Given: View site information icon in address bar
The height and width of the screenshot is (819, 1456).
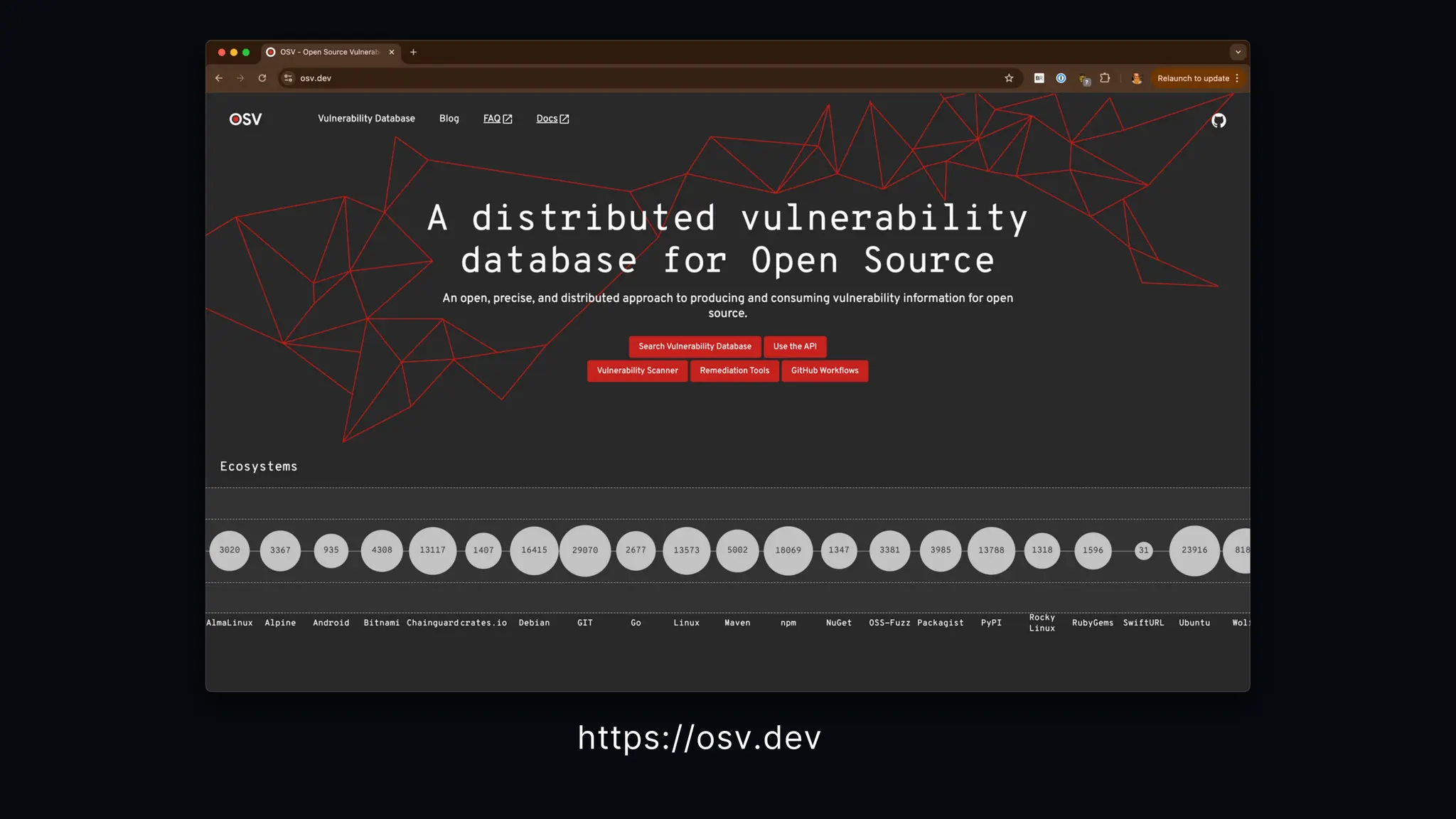Looking at the screenshot, I should point(288,78).
